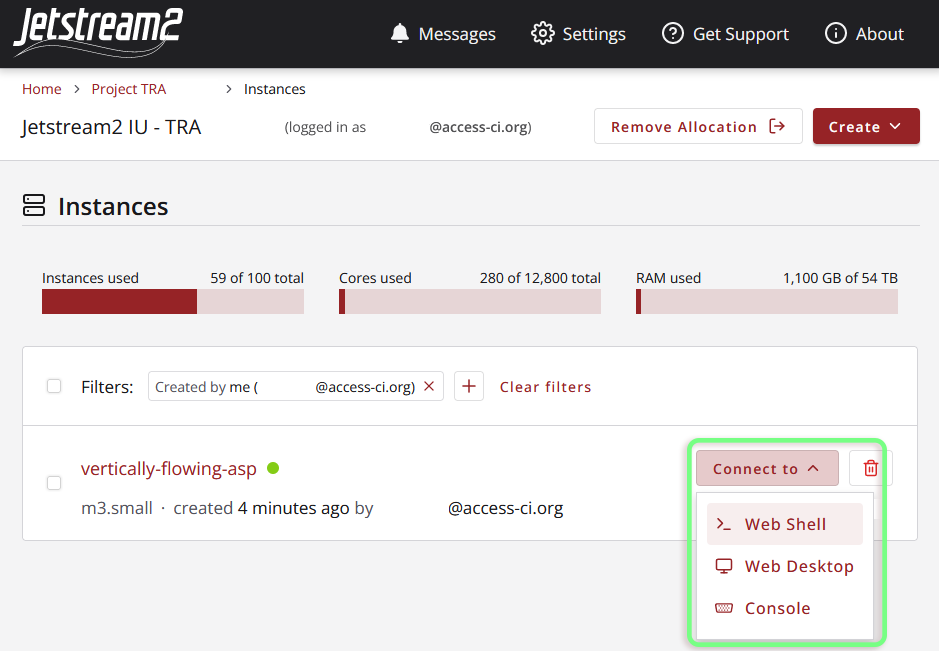Screen dimensions: 939x651
Task: Click the About info icon
Action: [836, 33]
